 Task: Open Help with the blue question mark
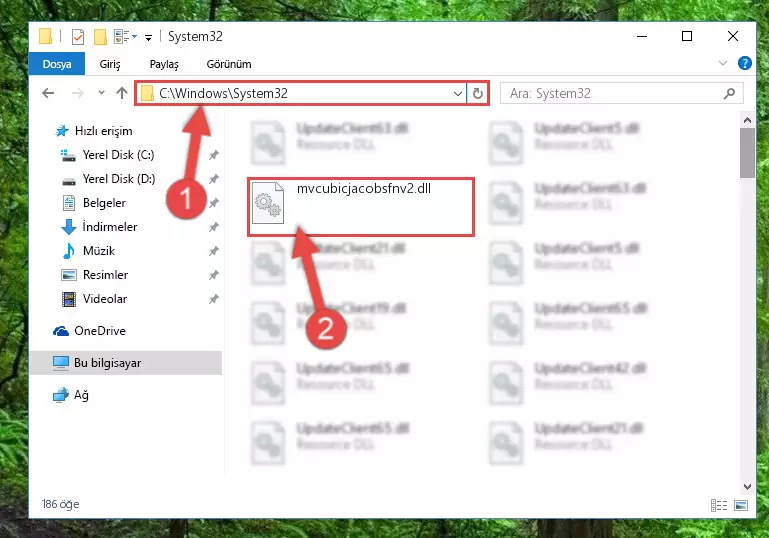[x=744, y=63]
